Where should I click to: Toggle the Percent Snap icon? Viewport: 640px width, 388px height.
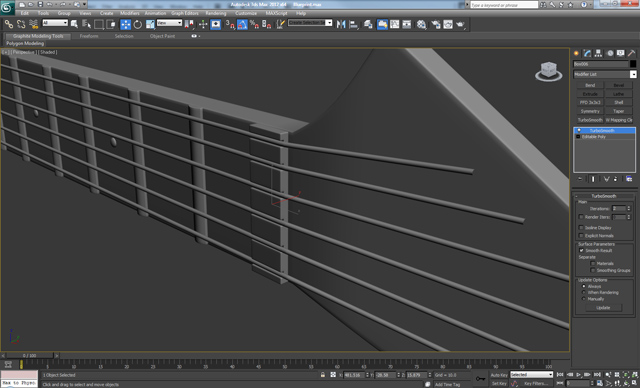pos(254,24)
